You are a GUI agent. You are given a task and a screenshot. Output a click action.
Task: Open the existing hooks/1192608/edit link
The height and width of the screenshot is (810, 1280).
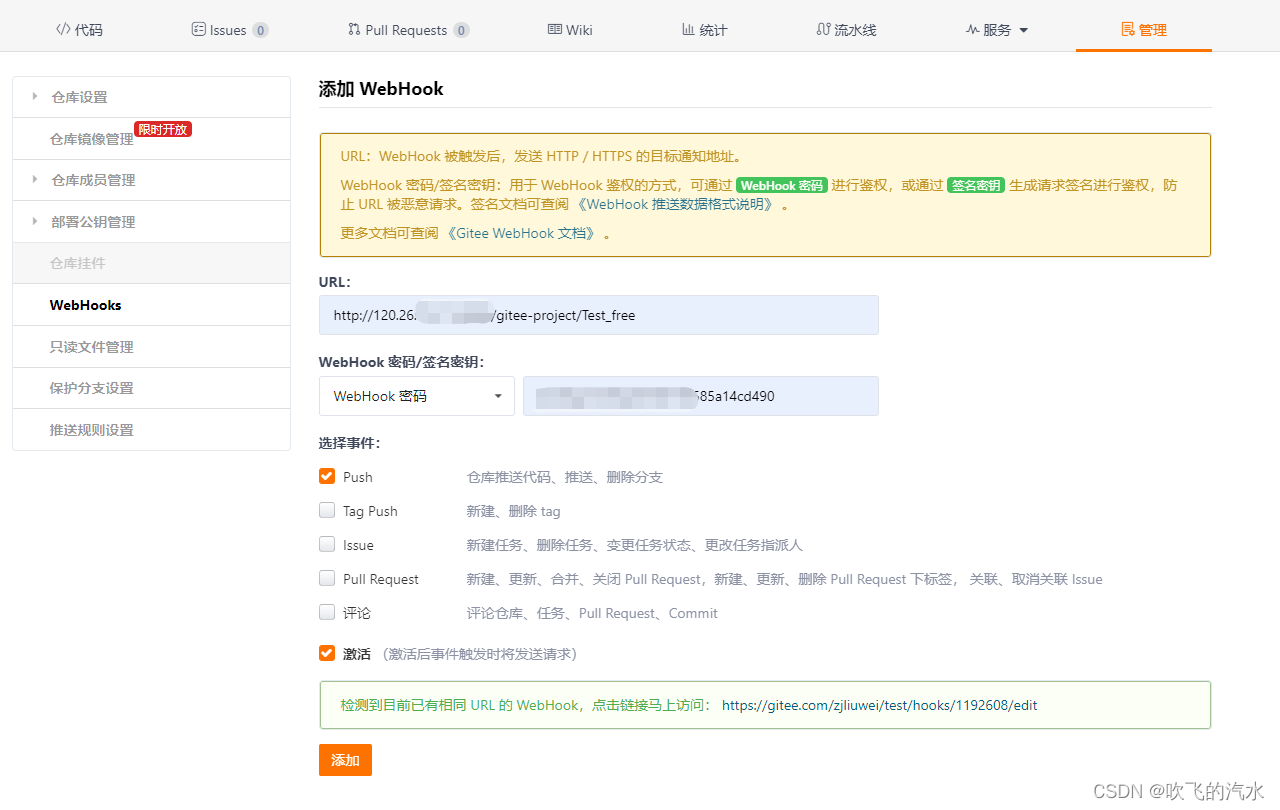[879, 705]
